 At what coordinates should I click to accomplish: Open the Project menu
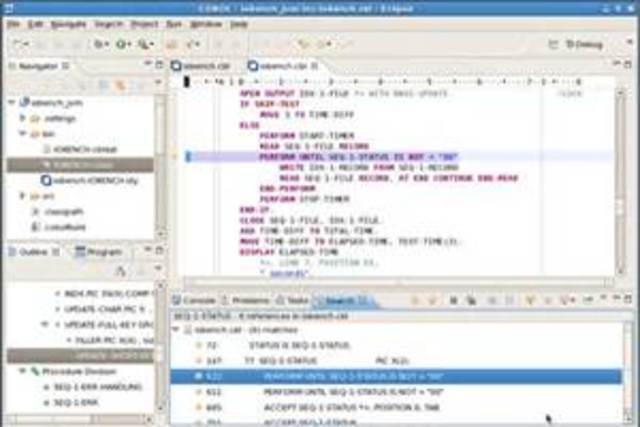pos(144,24)
